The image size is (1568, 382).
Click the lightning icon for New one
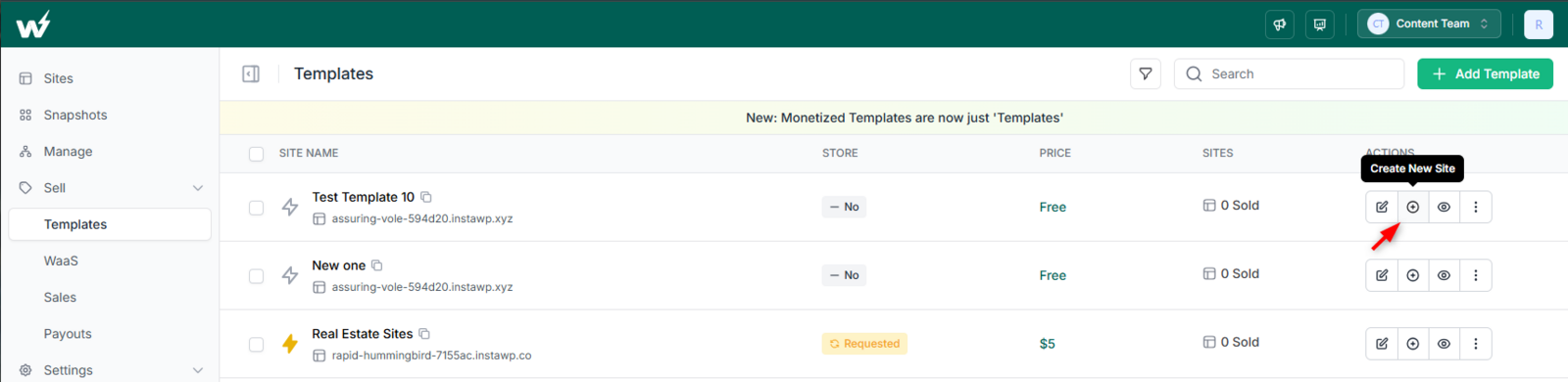point(290,275)
